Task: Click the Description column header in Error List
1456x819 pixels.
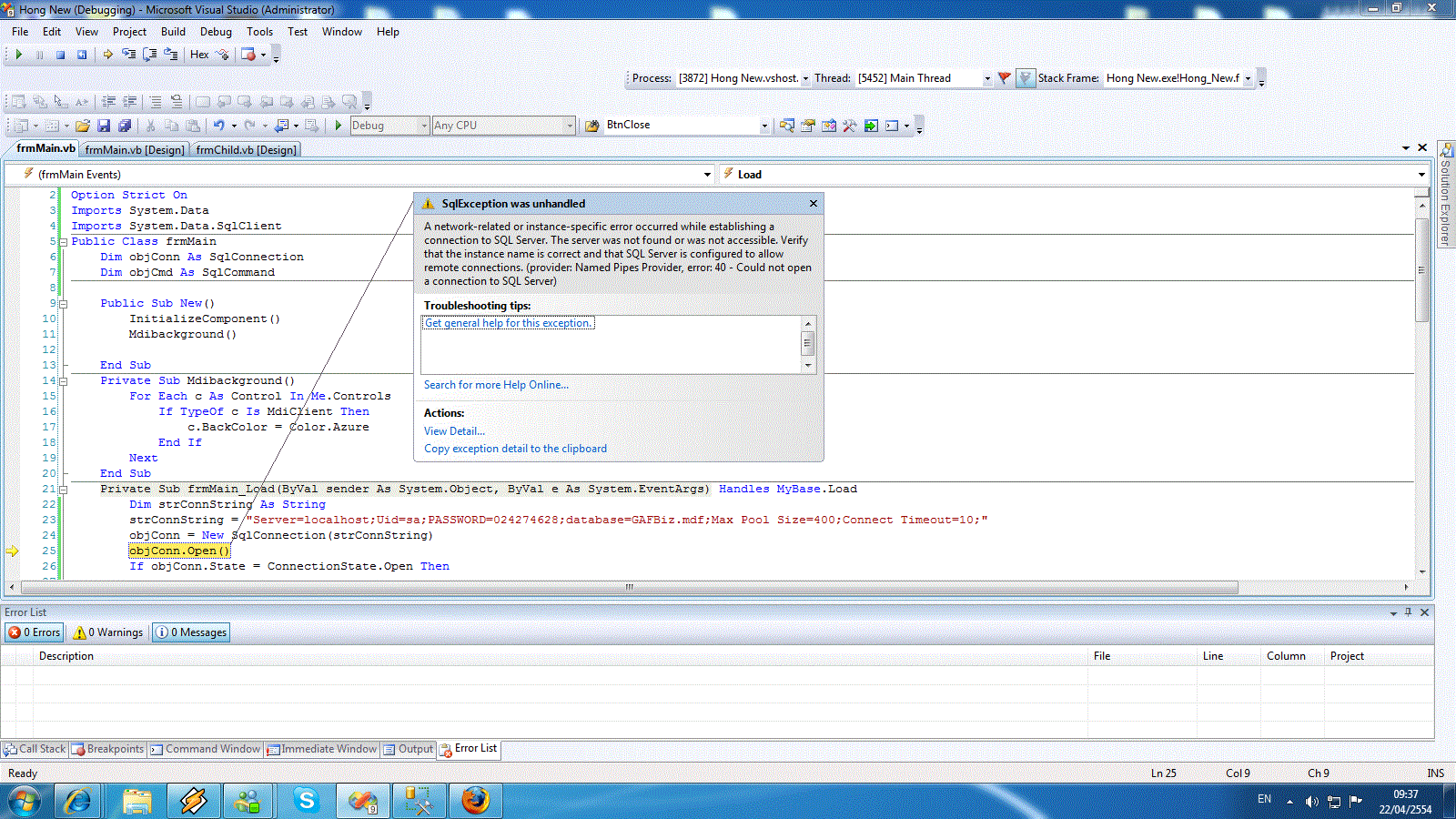Action: tap(66, 656)
